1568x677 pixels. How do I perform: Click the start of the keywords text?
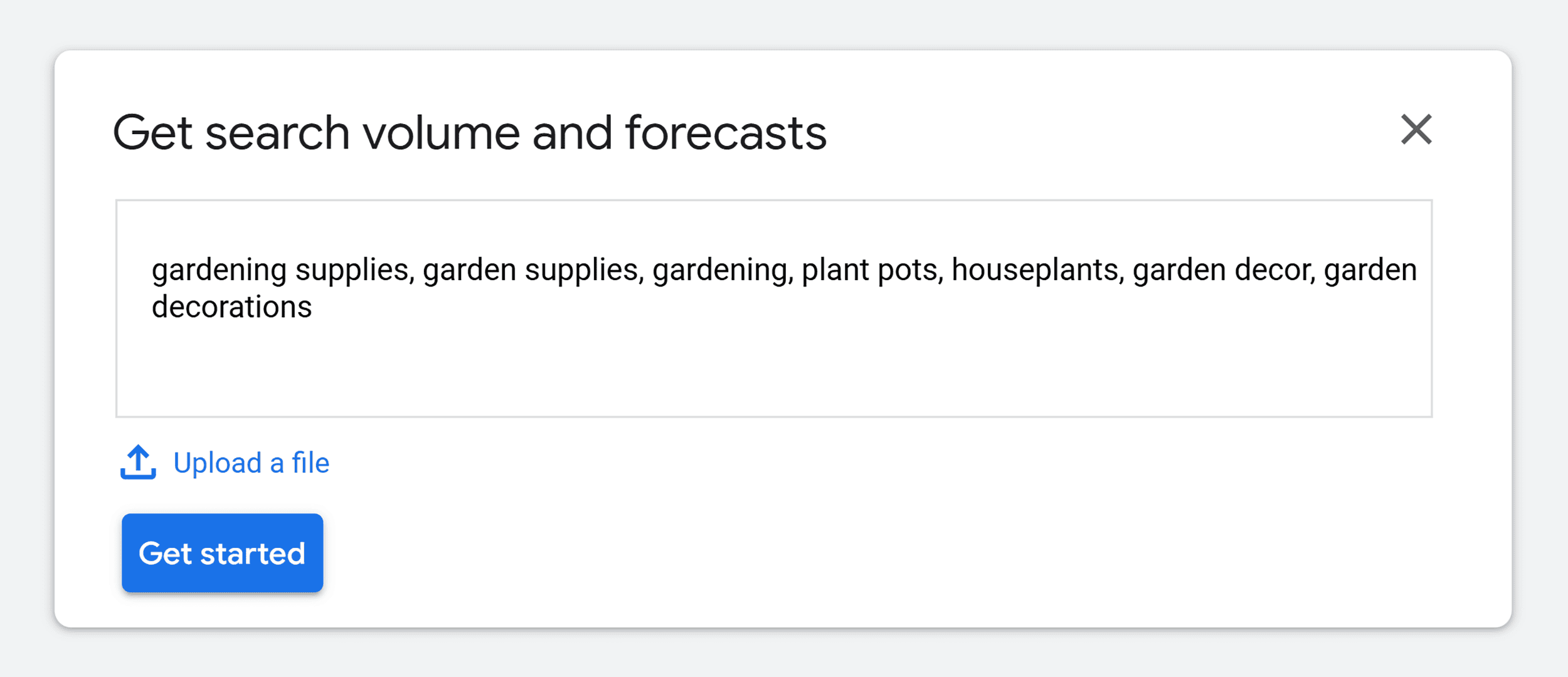tap(154, 268)
